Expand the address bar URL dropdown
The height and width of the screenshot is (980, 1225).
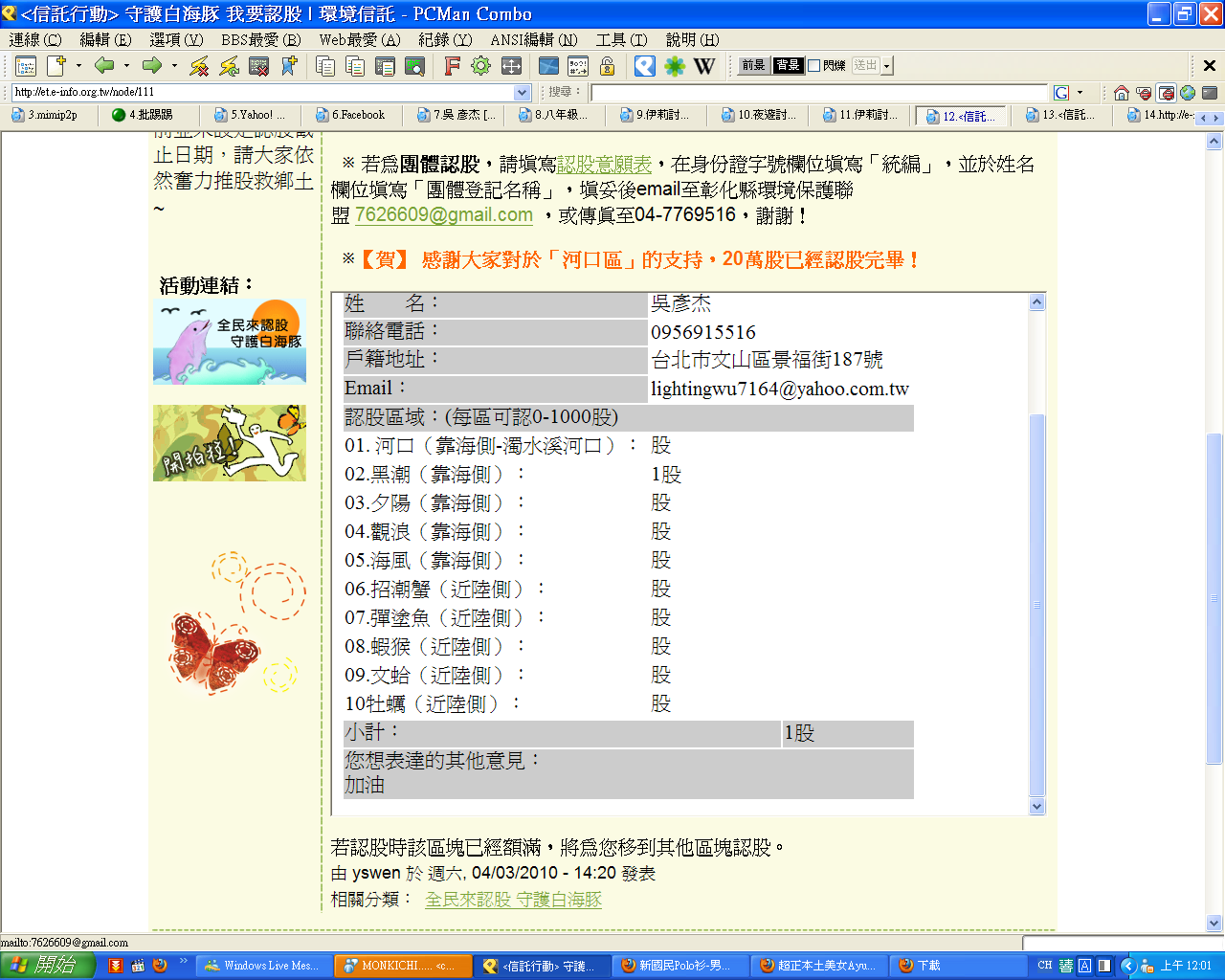point(523,93)
